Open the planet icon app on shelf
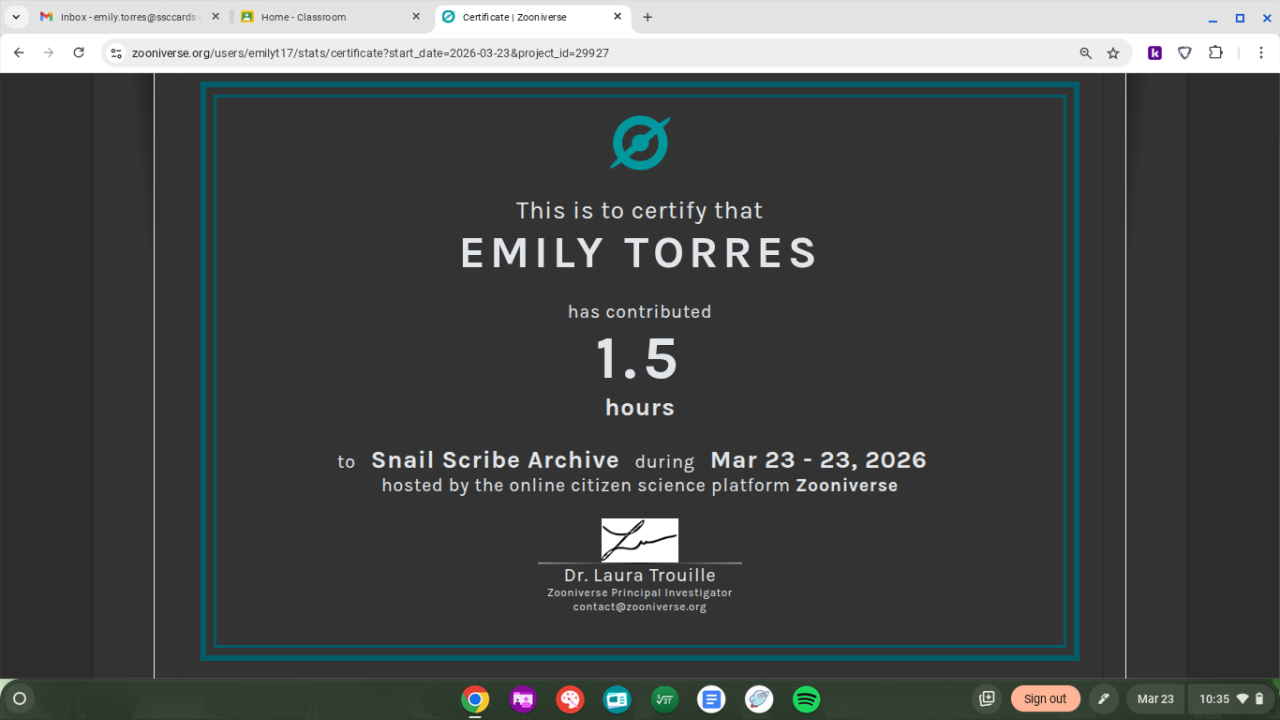Screen dimensions: 1280x720 point(759,699)
